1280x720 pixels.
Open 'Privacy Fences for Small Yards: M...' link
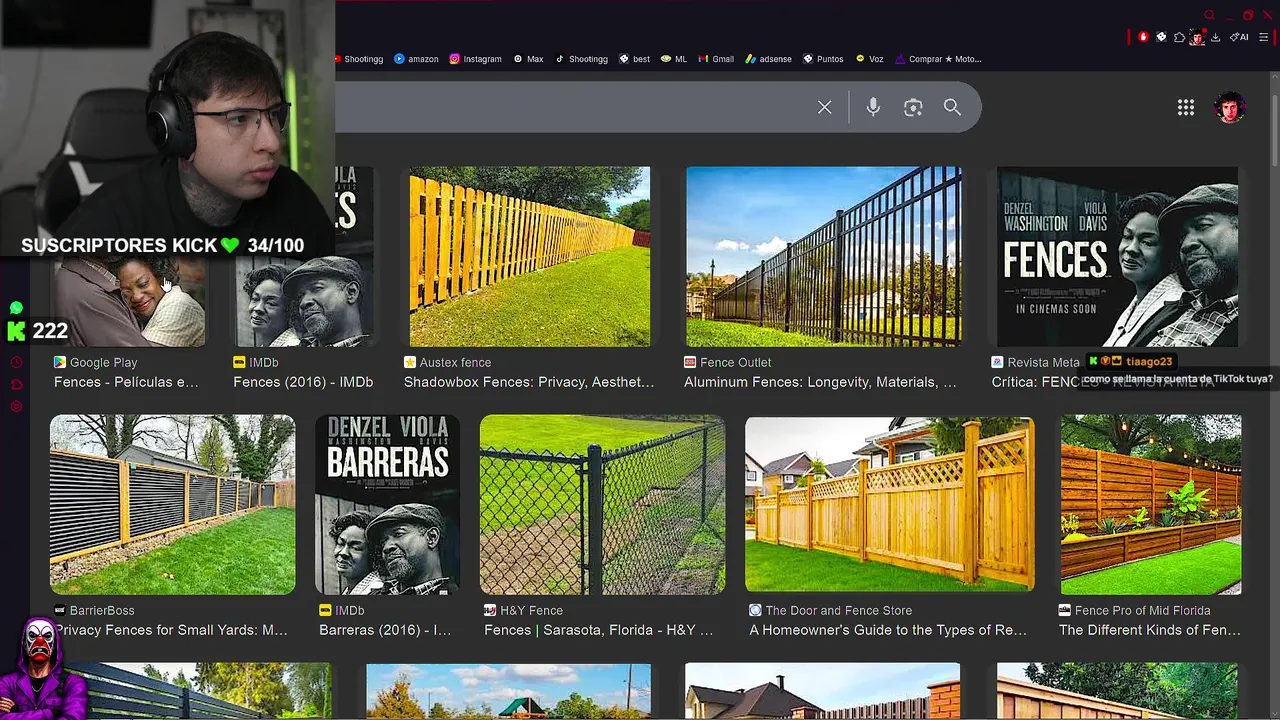click(171, 630)
